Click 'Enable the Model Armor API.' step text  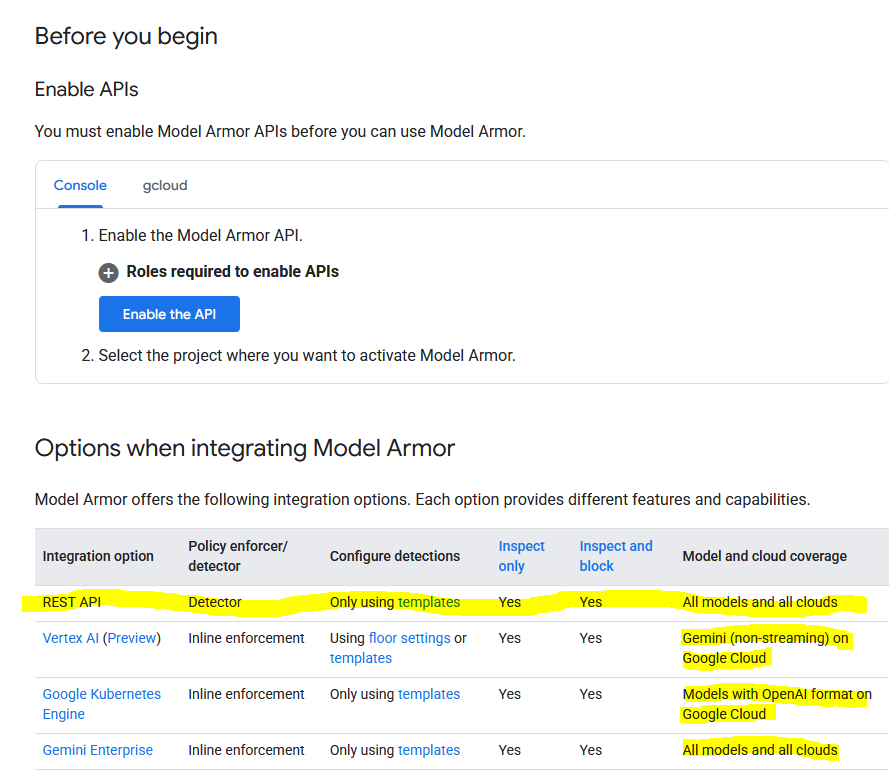coord(201,235)
